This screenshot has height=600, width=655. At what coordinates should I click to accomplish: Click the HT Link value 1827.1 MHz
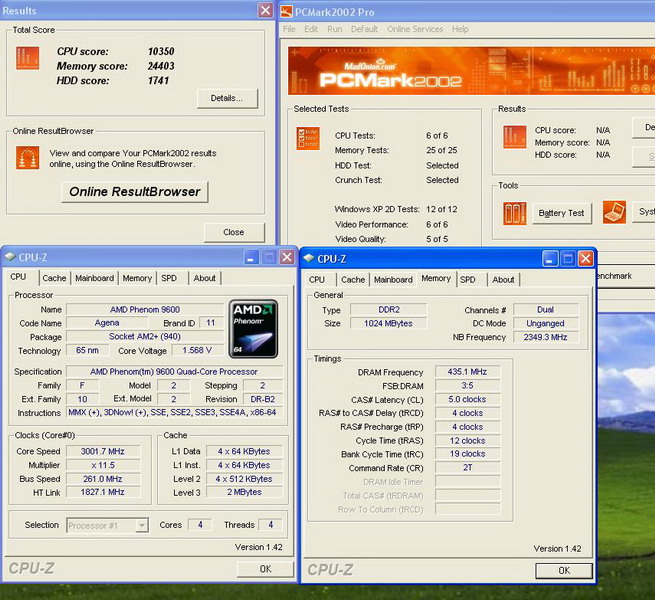click(x=103, y=492)
